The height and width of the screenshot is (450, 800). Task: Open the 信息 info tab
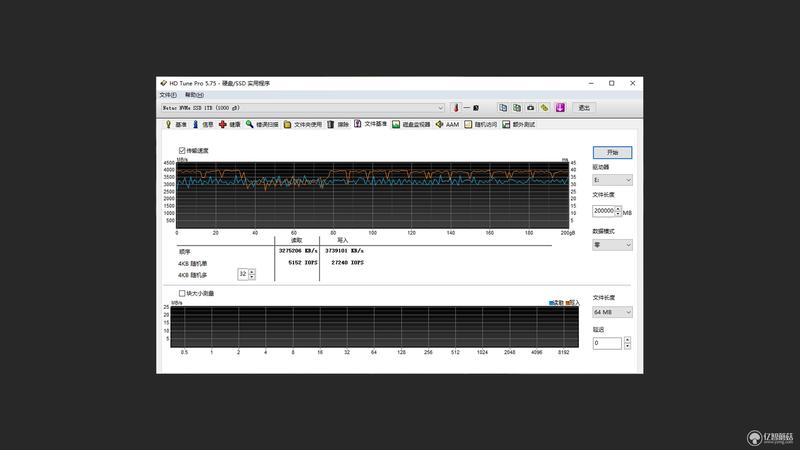tap(203, 124)
